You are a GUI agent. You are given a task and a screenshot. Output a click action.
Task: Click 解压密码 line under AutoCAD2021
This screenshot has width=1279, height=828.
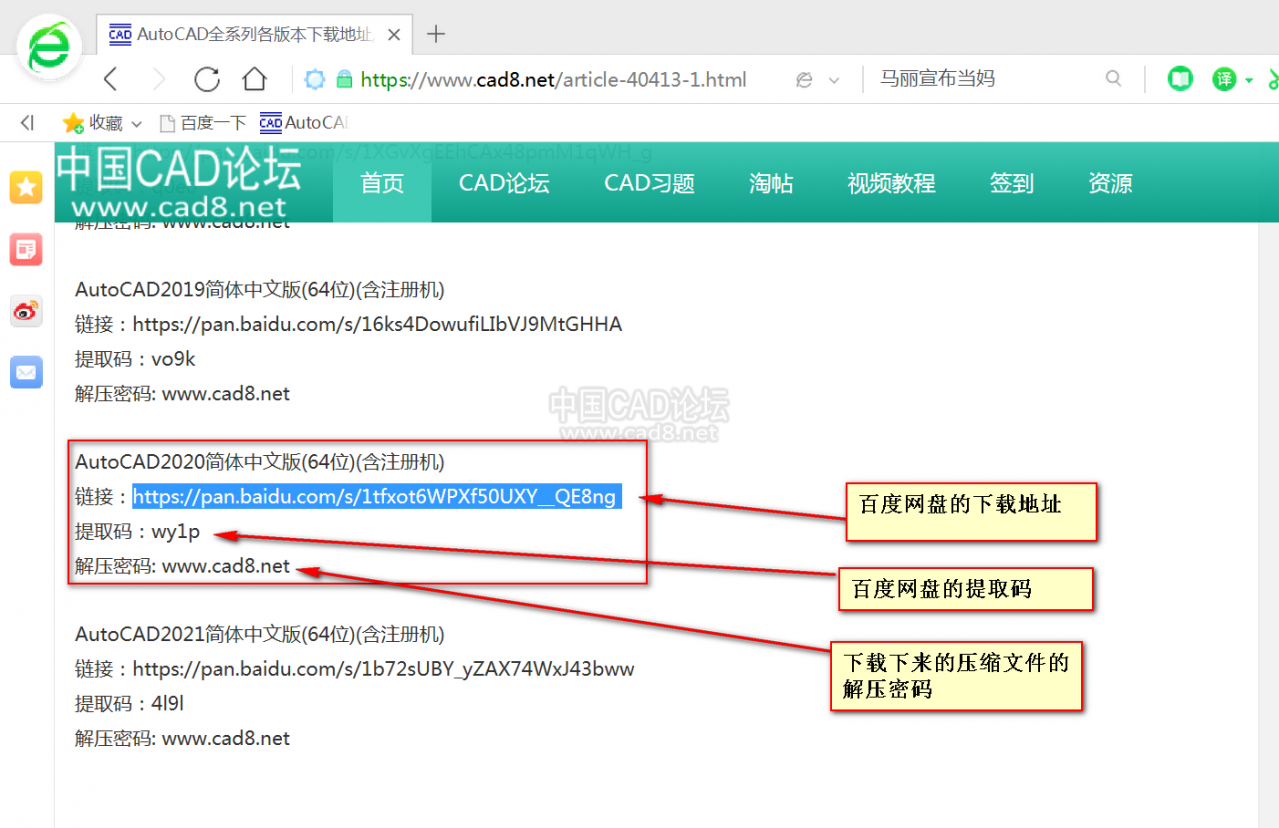(x=182, y=739)
